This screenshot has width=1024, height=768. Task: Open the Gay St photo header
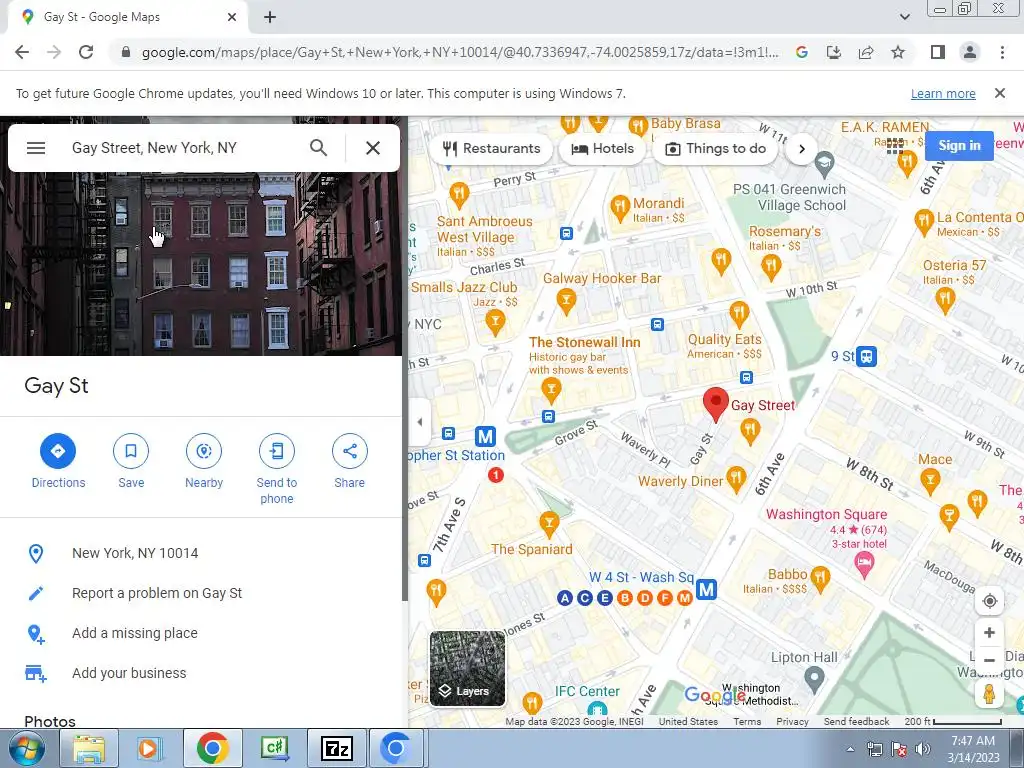pos(201,264)
